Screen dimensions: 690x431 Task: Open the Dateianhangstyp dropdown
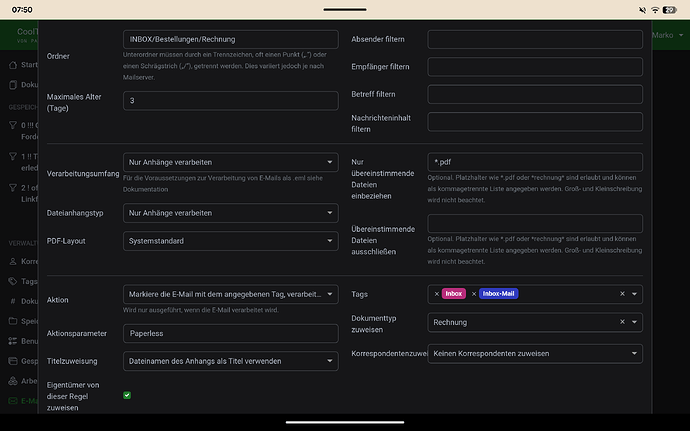(231, 213)
